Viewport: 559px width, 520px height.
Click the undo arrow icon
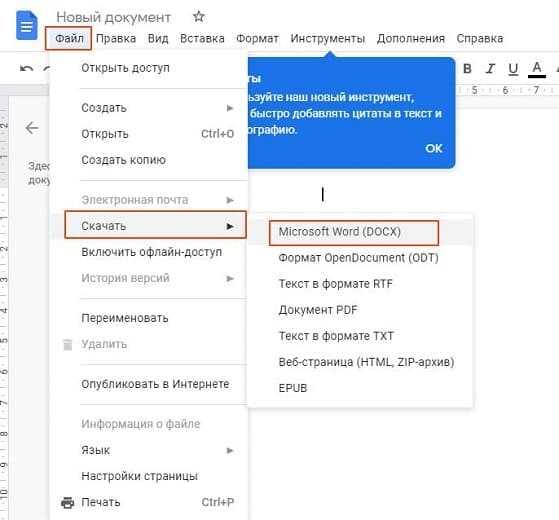pyautogui.click(x=26, y=68)
